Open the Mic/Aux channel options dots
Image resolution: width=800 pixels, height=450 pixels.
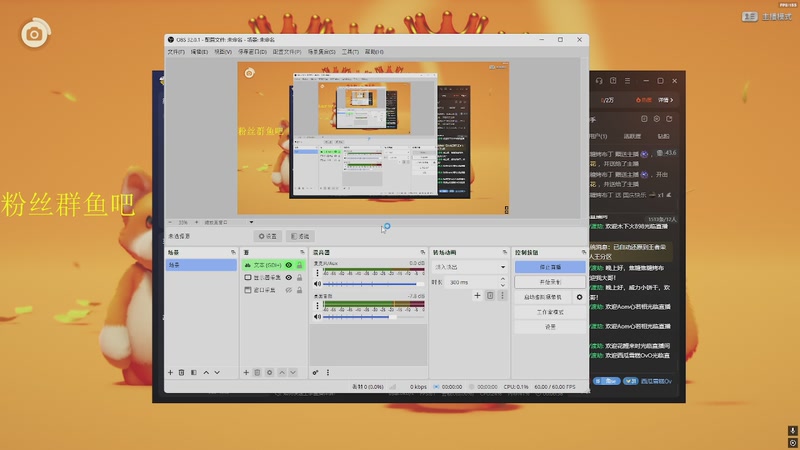click(317, 273)
